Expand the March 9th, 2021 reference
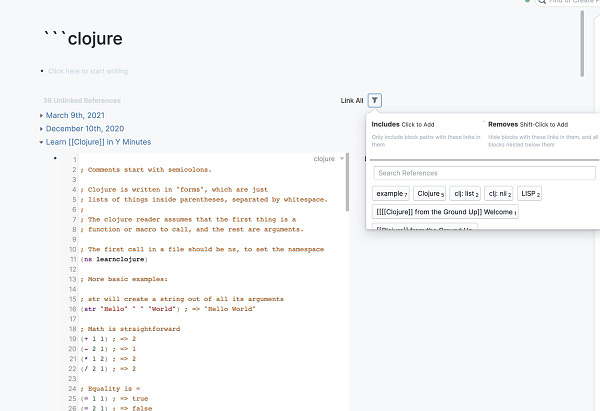600x411 pixels. [x=41, y=116]
